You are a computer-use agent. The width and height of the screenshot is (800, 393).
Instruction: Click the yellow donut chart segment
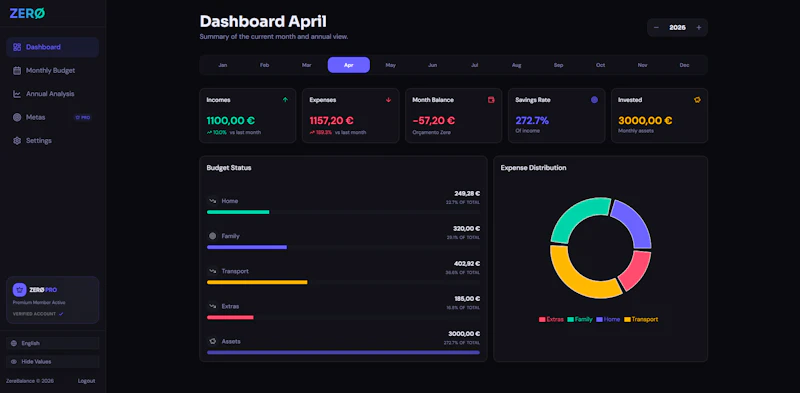point(574,280)
